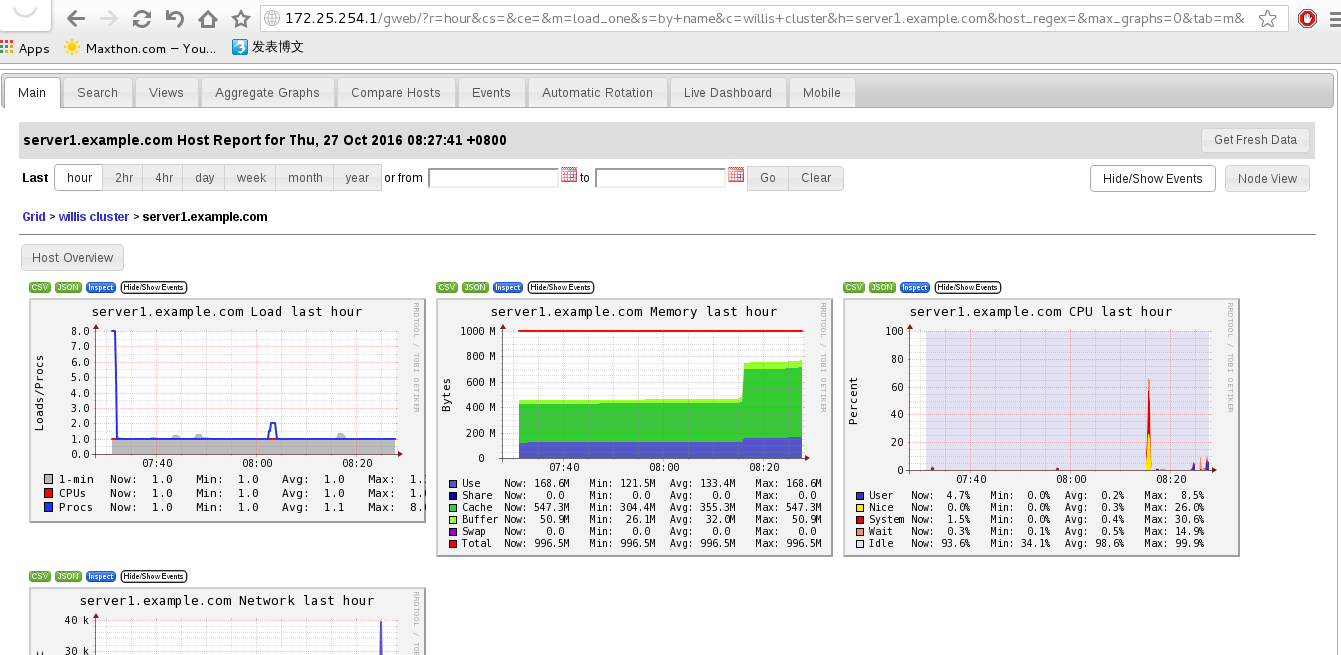Inspect the Load graph

[101, 287]
